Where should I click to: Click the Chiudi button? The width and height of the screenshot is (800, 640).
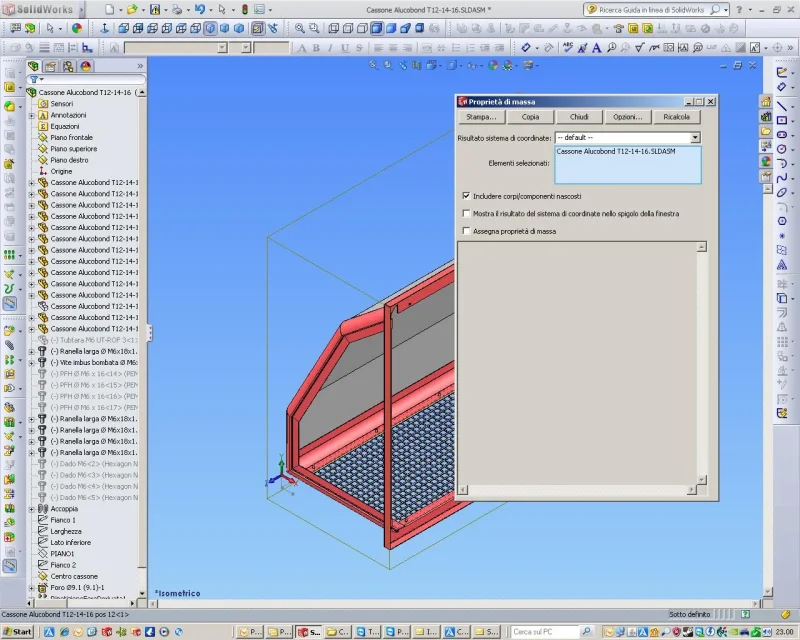click(579, 117)
